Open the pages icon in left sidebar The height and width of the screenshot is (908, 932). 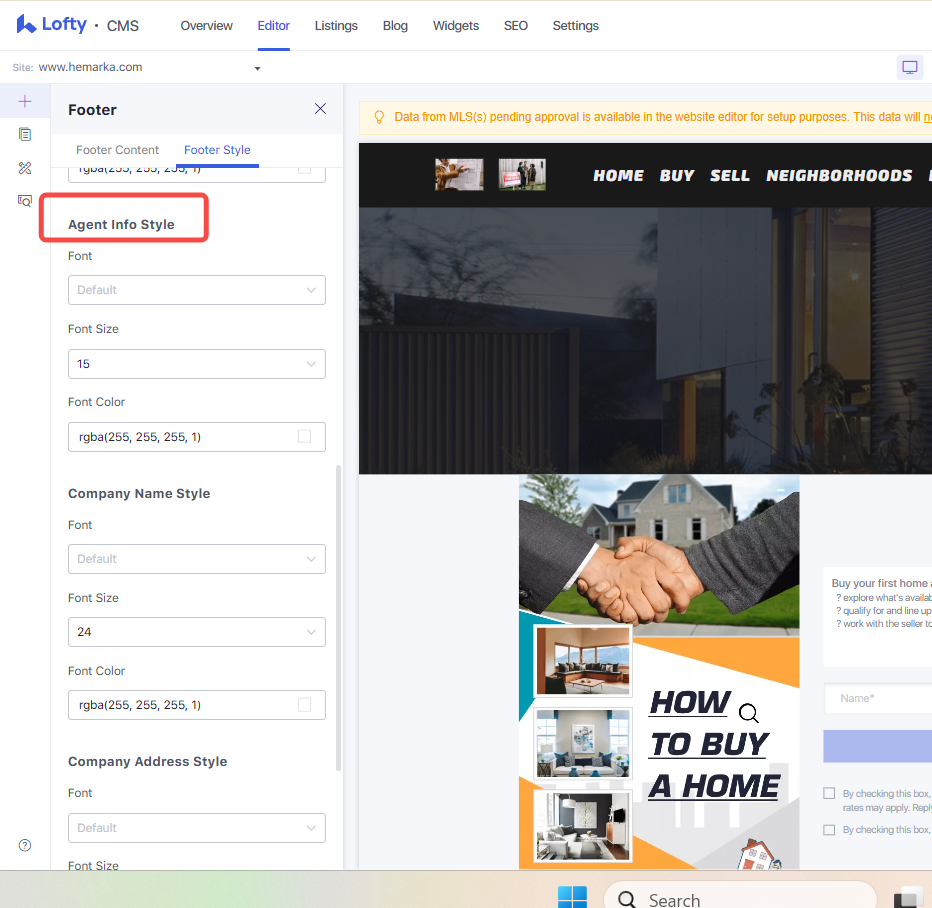[25, 134]
